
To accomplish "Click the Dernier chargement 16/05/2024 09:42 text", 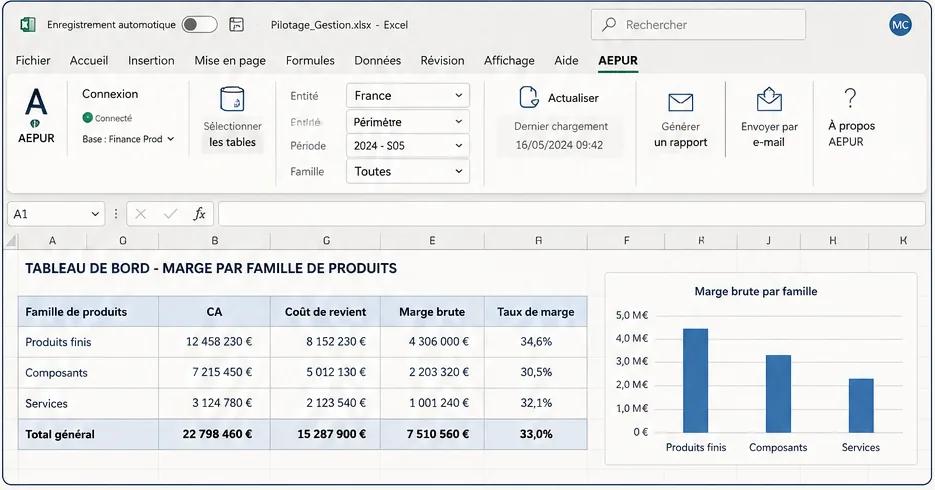I will tap(561, 135).
